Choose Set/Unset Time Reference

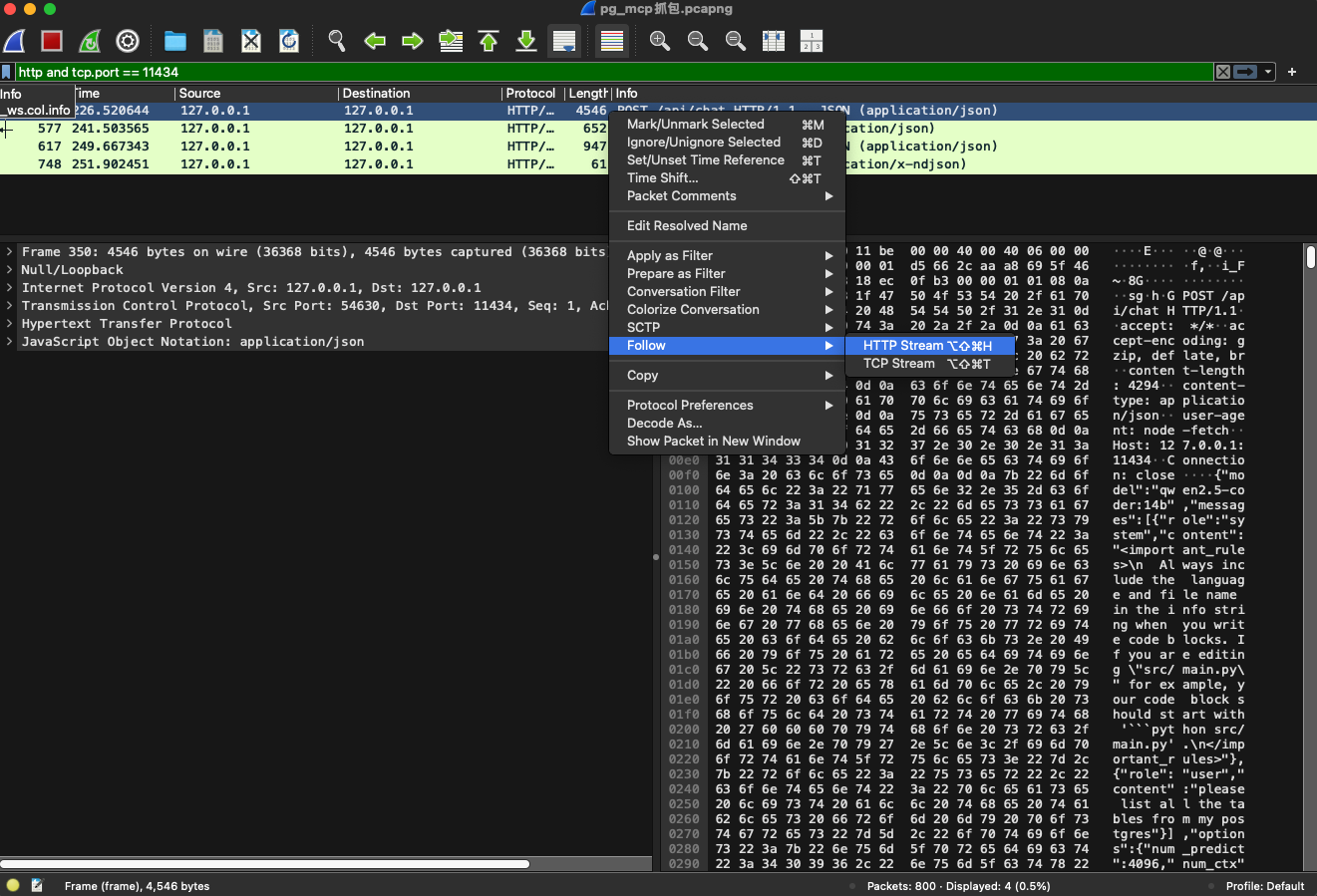click(727, 160)
